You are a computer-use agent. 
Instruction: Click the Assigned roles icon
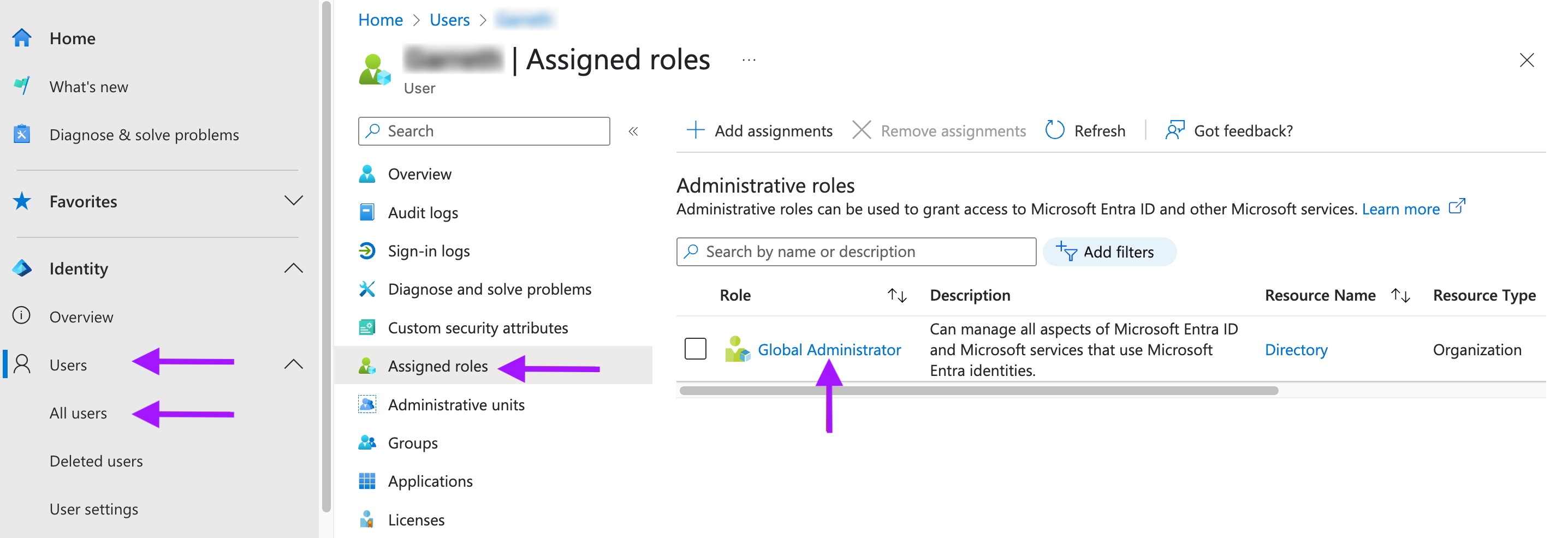(367, 366)
